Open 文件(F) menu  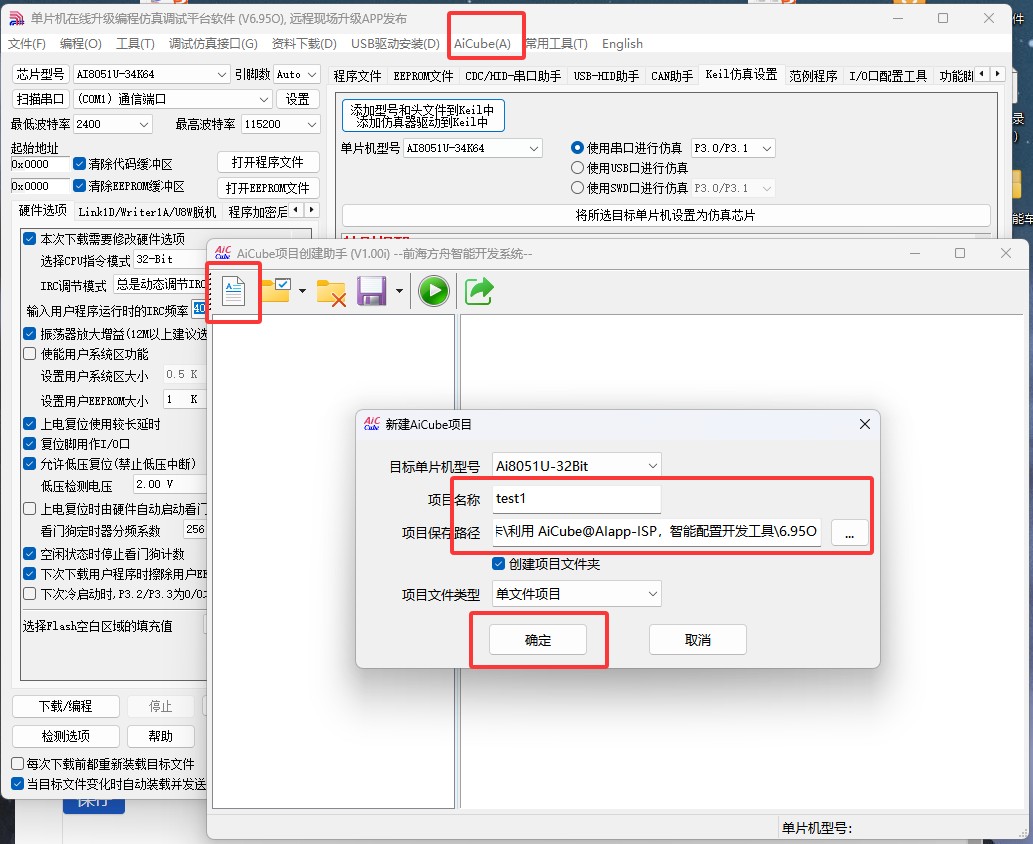(x=26, y=43)
